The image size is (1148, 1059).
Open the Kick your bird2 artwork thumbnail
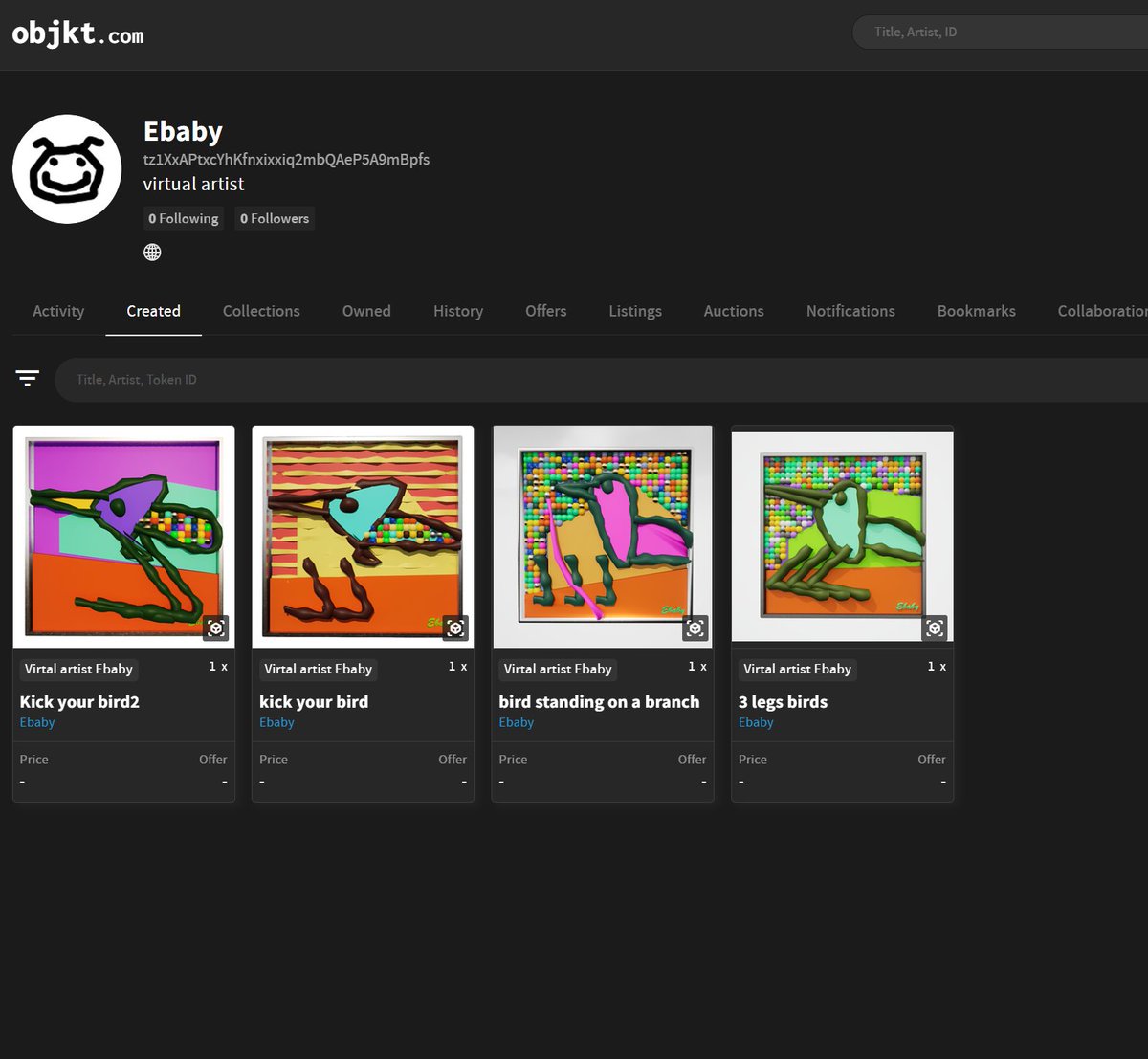point(123,537)
